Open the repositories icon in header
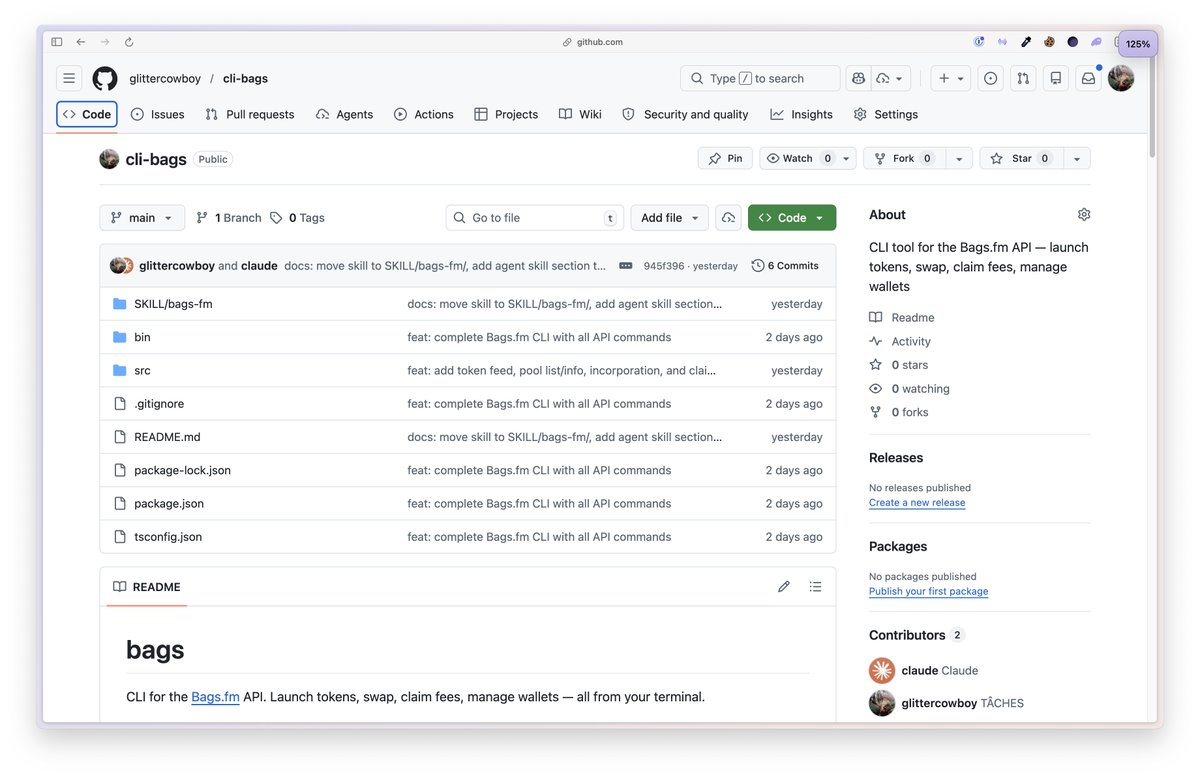The image size is (1200, 777). coord(1054,78)
